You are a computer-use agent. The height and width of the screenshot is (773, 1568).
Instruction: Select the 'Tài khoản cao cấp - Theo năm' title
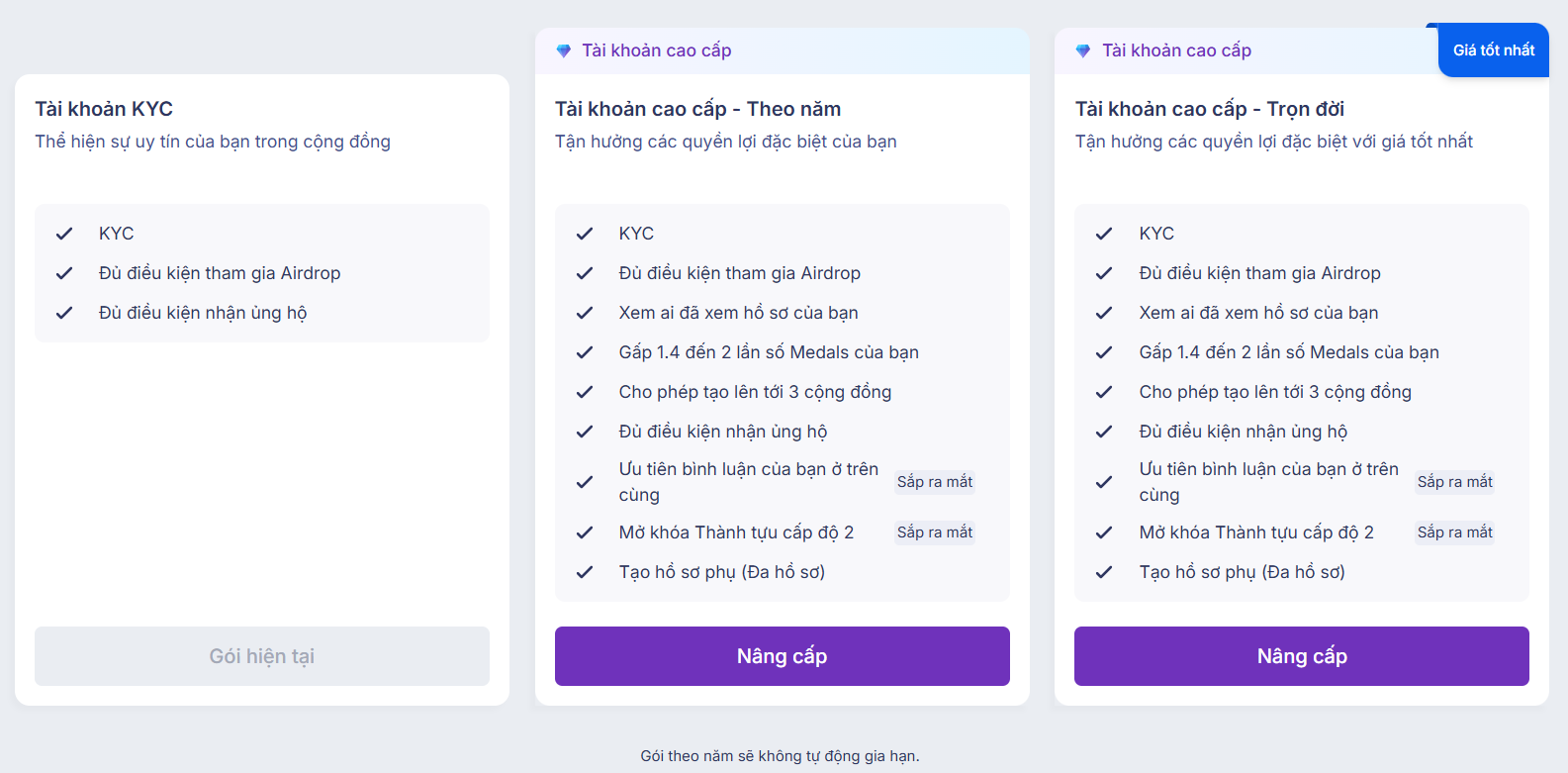coord(697,109)
